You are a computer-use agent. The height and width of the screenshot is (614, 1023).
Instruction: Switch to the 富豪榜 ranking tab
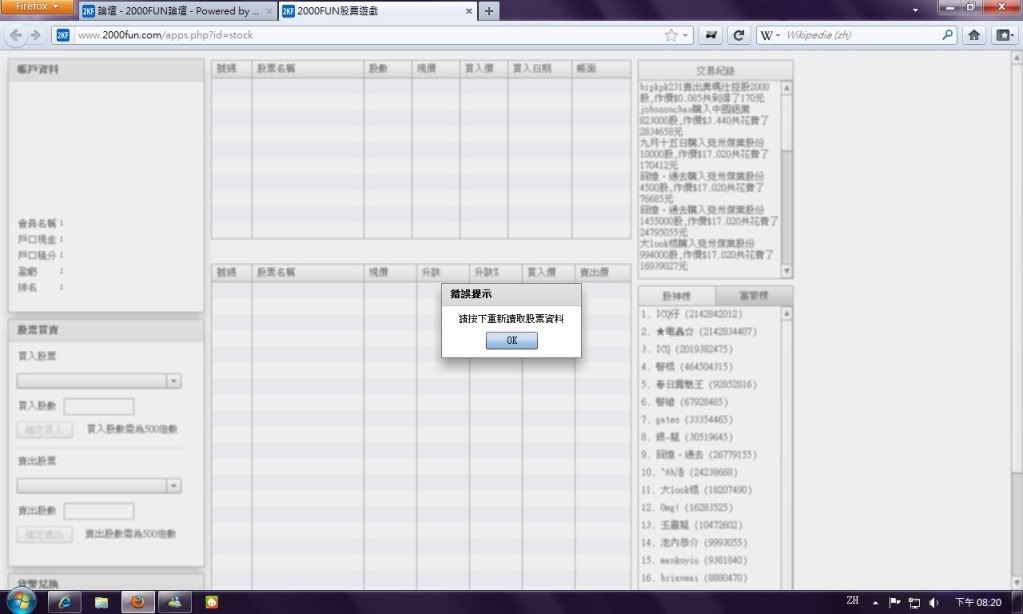(x=753, y=296)
